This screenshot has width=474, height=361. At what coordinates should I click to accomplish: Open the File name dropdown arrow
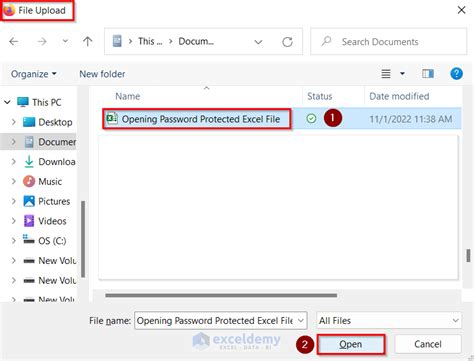pyautogui.click(x=301, y=321)
